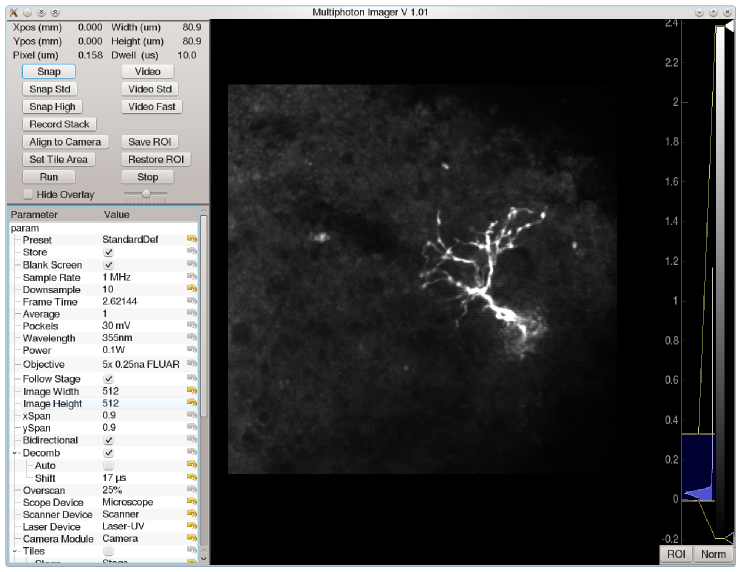Enable the Hide Overlay checkbox
Viewport: 741px width, 572px height.
click(28, 194)
